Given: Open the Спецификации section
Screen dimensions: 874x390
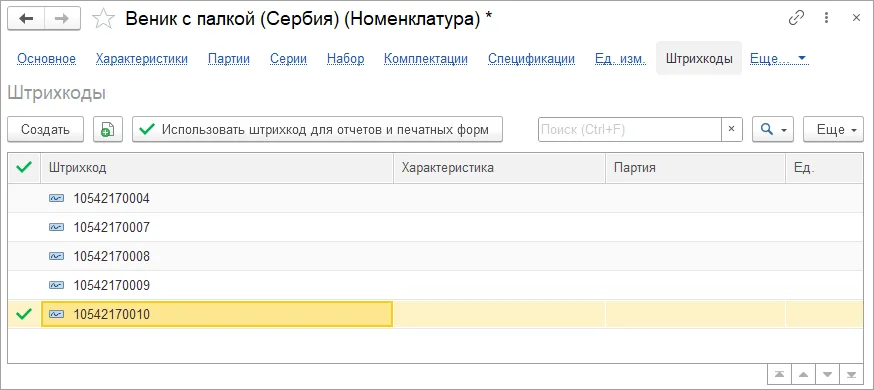Looking at the screenshot, I should click(x=531, y=58).
